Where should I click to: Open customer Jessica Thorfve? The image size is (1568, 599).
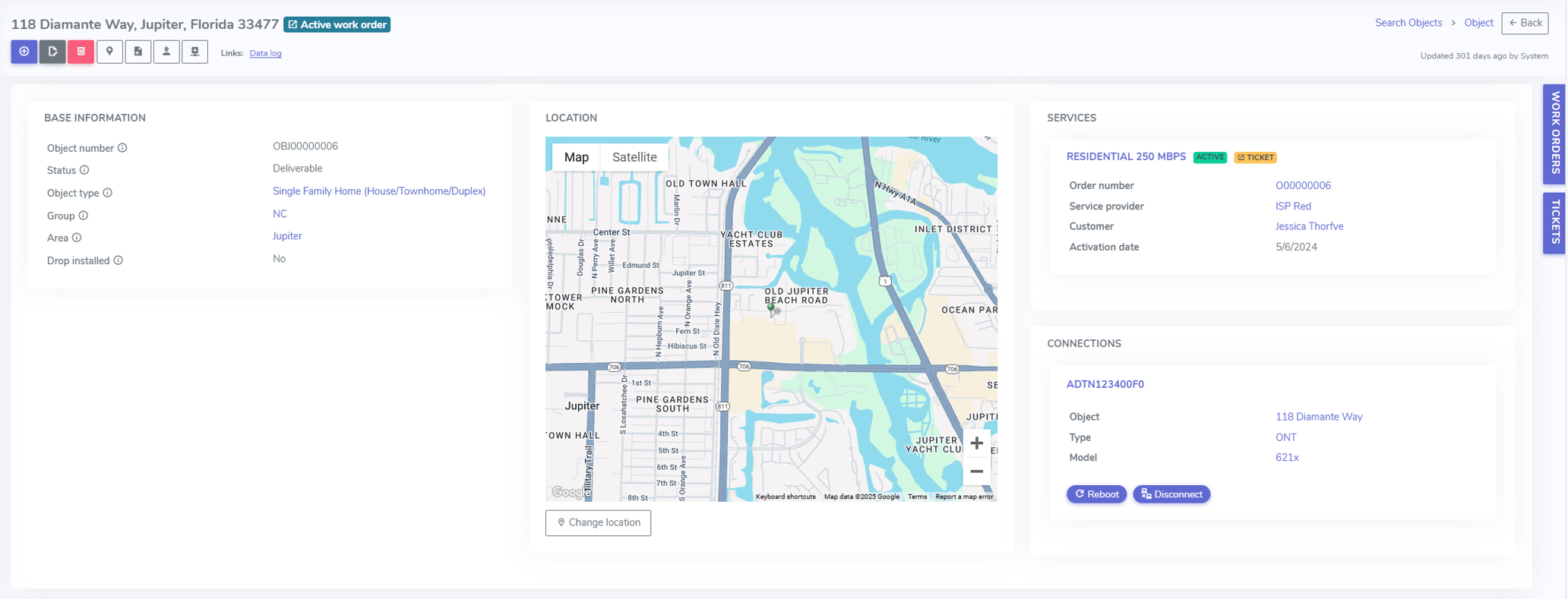[x=1309, y=226]
